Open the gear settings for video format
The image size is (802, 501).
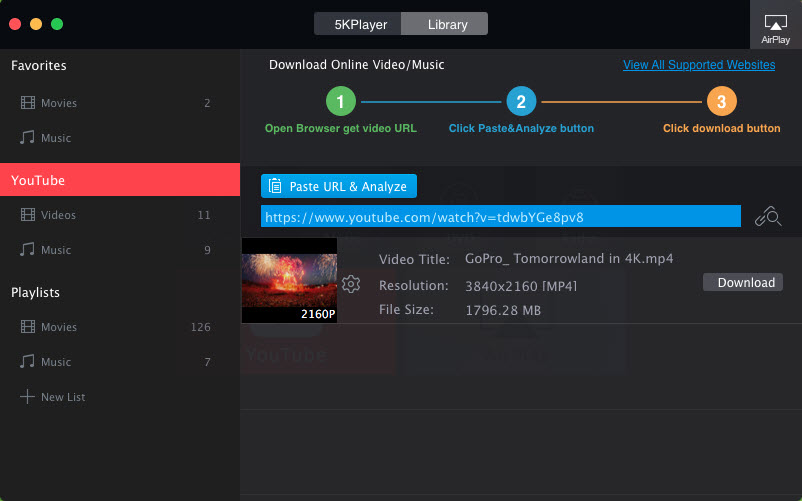351,284
